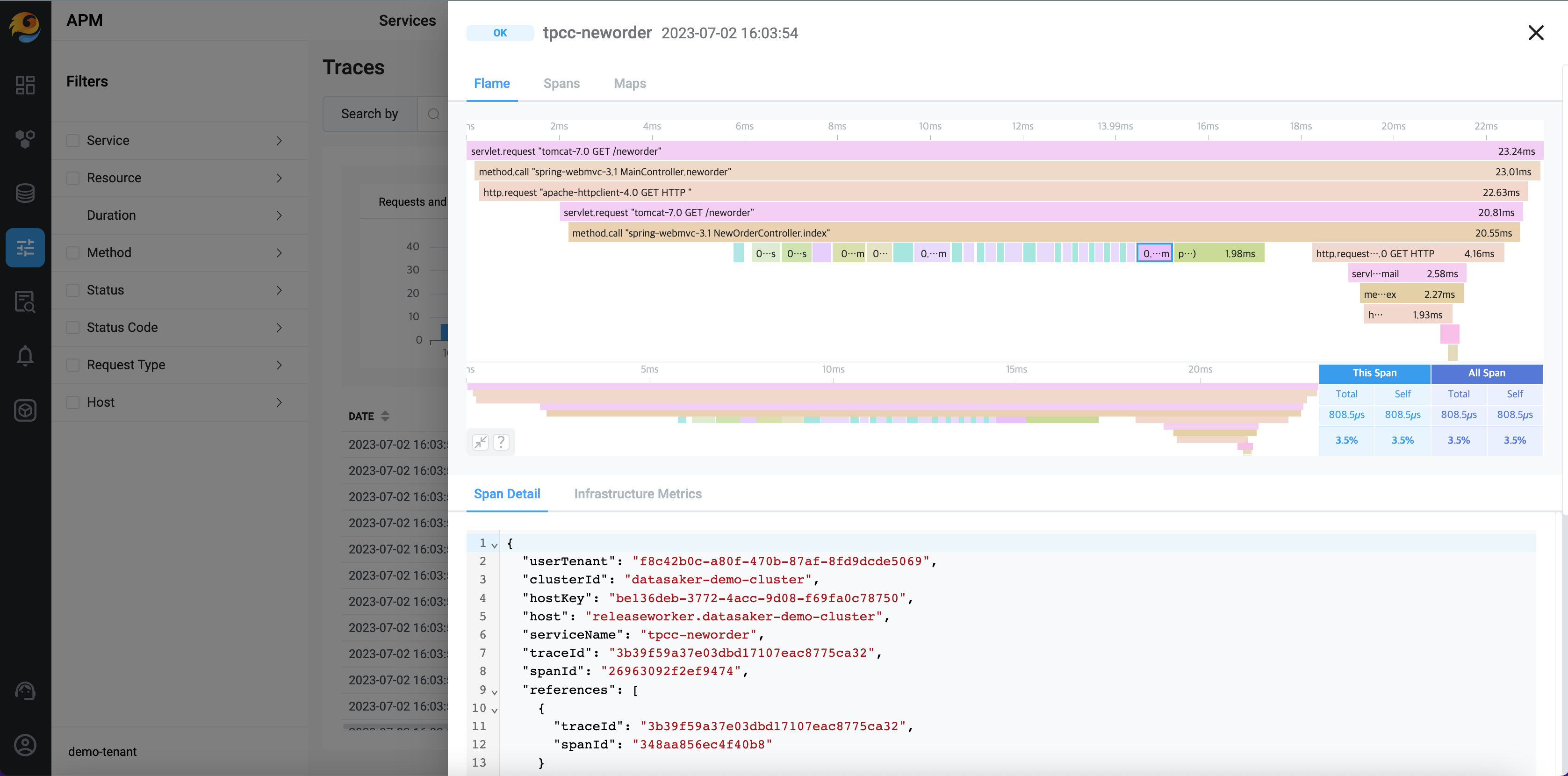Screen dimensions: 1568x776
Task: Click the 10ms marker on flame timeline
Action: 930,126
